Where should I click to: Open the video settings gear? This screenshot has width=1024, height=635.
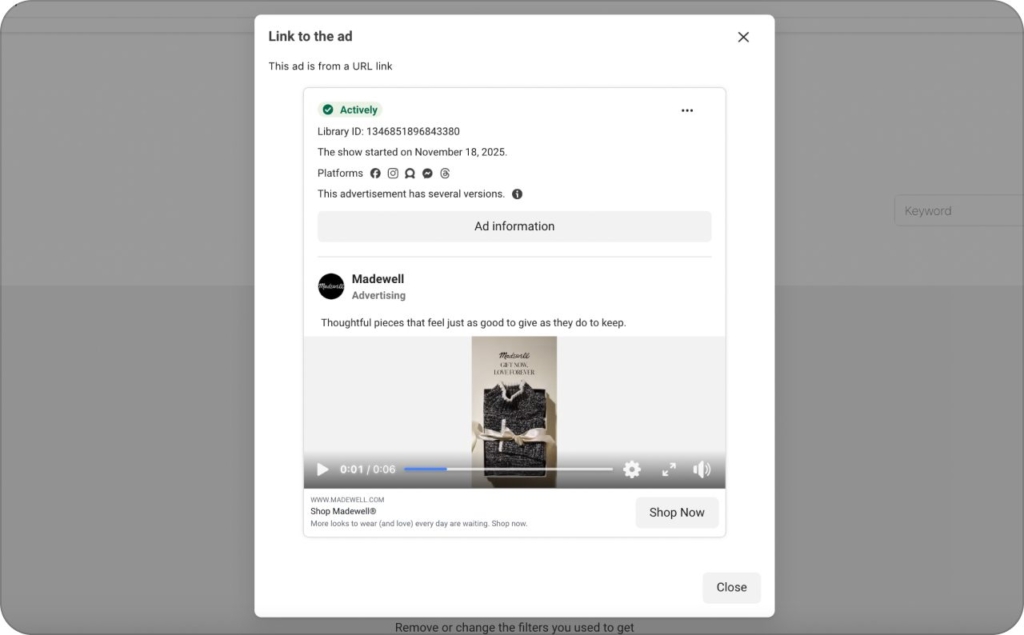tap(632, 468)
